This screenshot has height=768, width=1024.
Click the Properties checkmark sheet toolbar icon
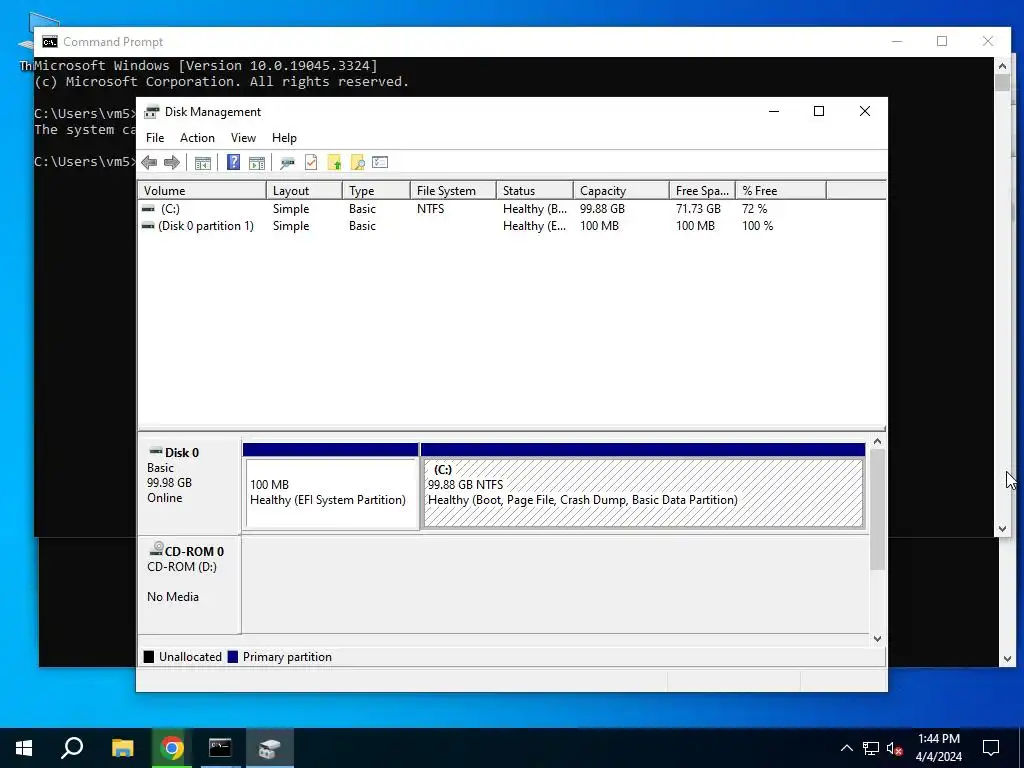311,163
